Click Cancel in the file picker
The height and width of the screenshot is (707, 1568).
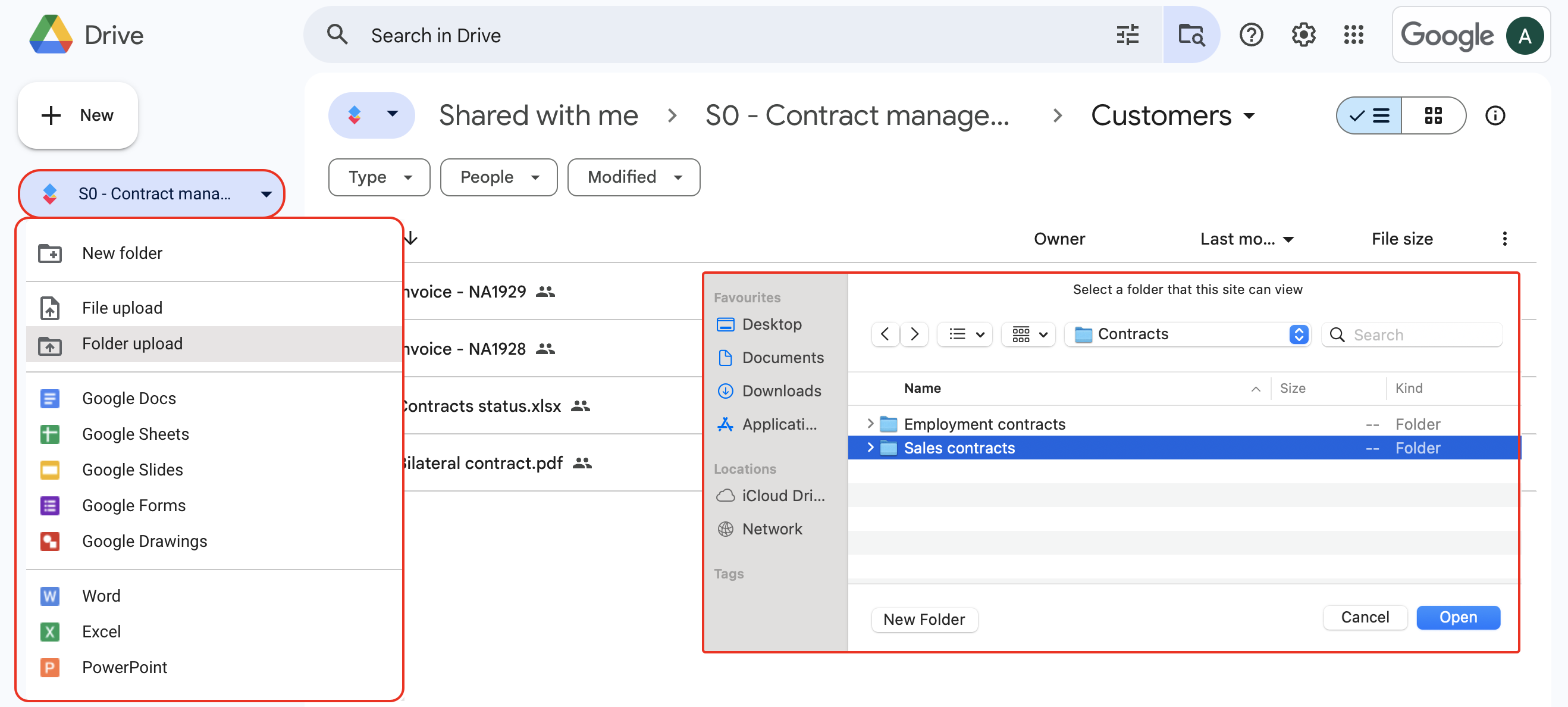click(1365, 617)
